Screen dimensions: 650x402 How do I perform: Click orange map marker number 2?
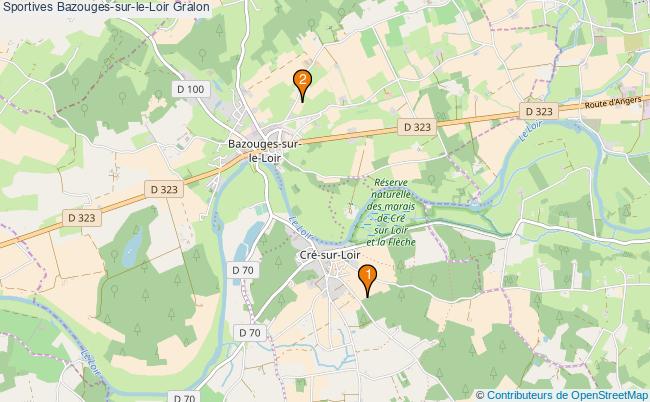pyautogui.click(x=302, y=85)
